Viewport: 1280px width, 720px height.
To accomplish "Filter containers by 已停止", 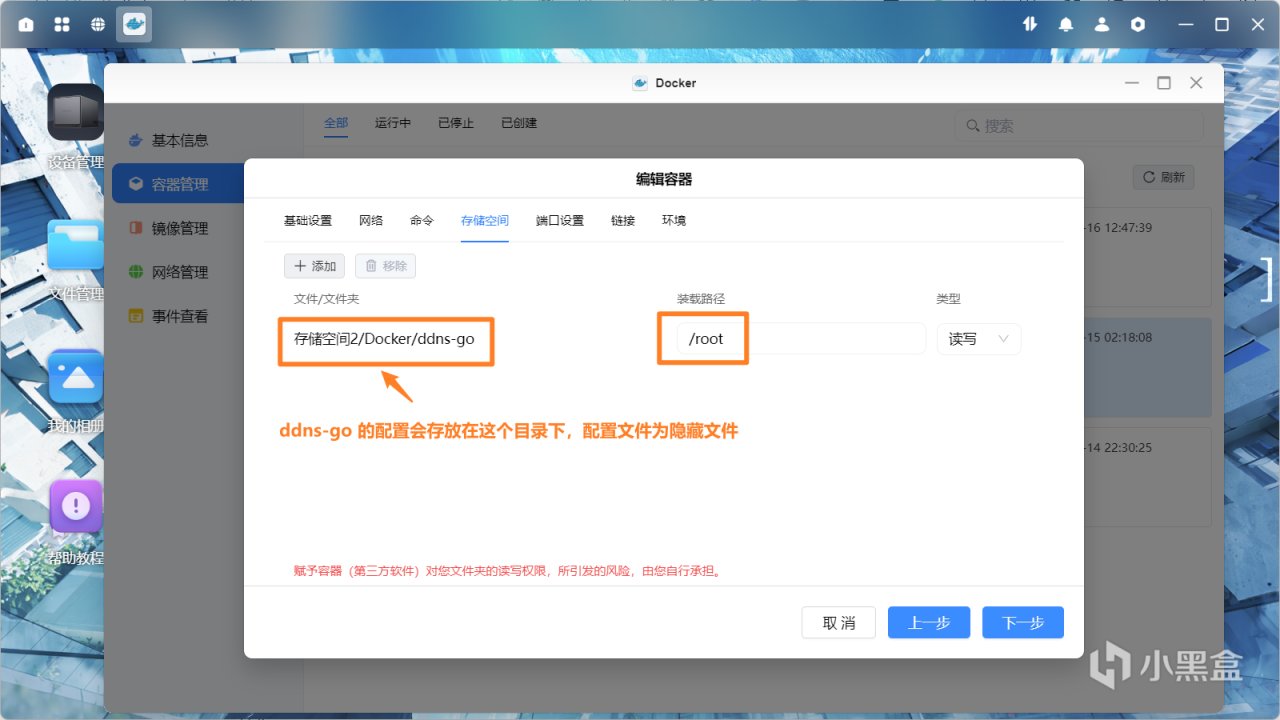I will coord(456,123).
